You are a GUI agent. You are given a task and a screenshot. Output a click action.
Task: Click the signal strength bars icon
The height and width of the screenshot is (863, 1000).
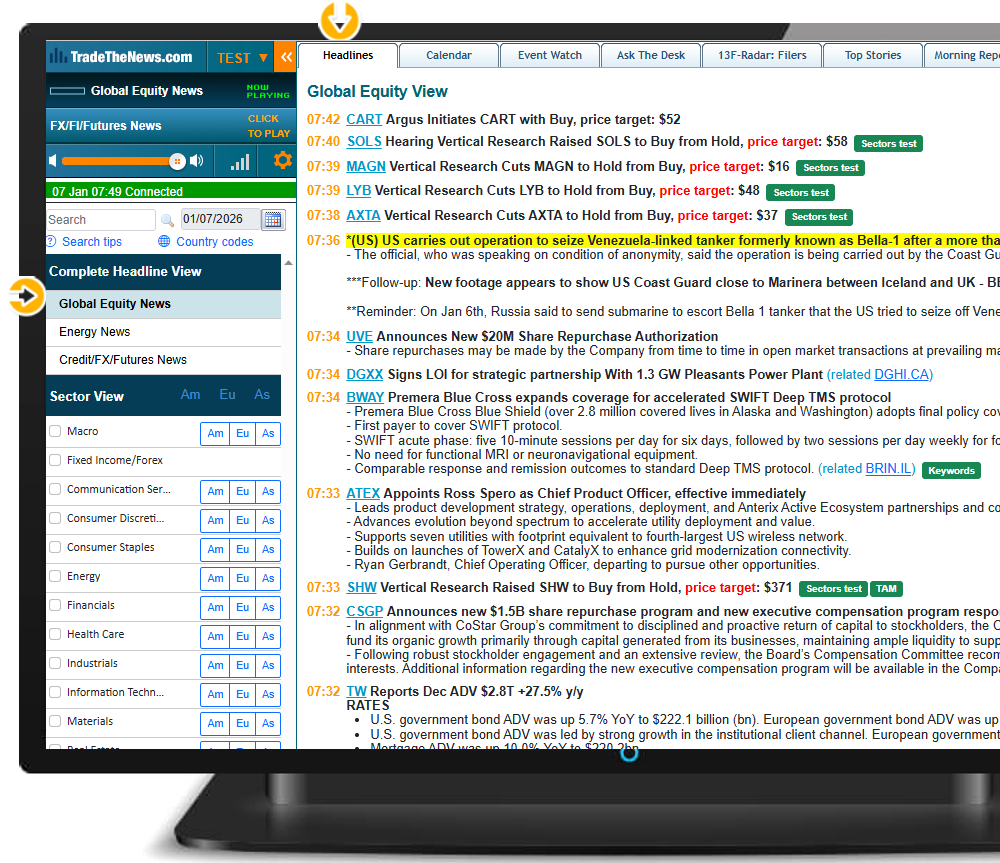tap(240, 161)
